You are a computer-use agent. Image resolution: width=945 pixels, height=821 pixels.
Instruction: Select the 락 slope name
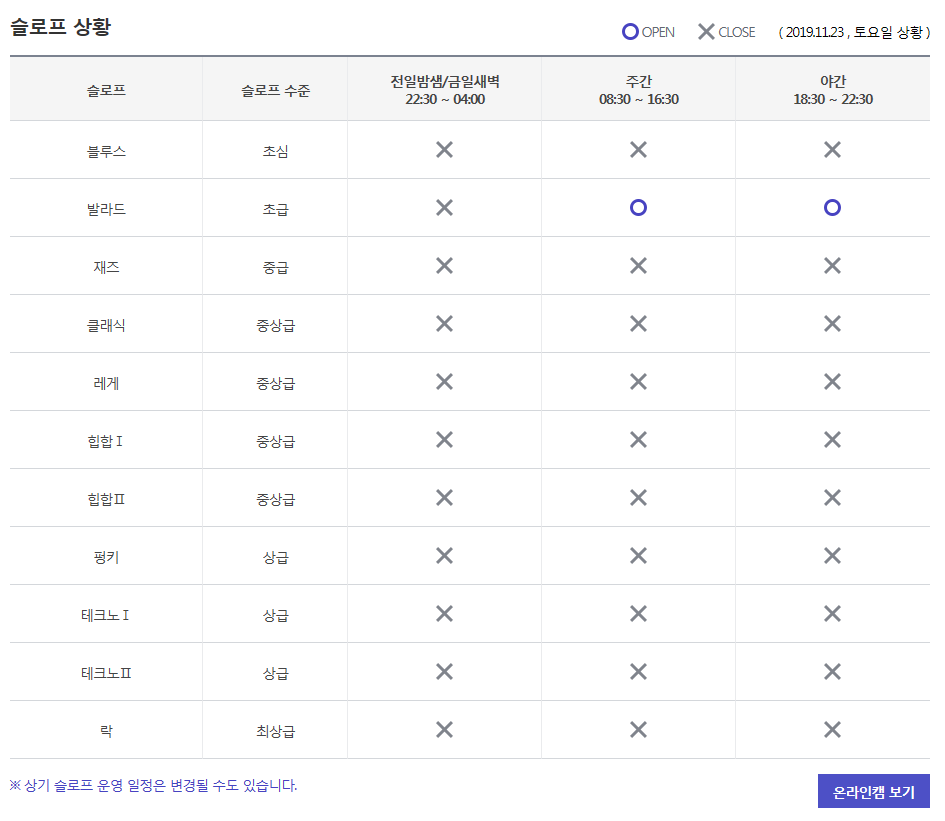pos(106,731)
